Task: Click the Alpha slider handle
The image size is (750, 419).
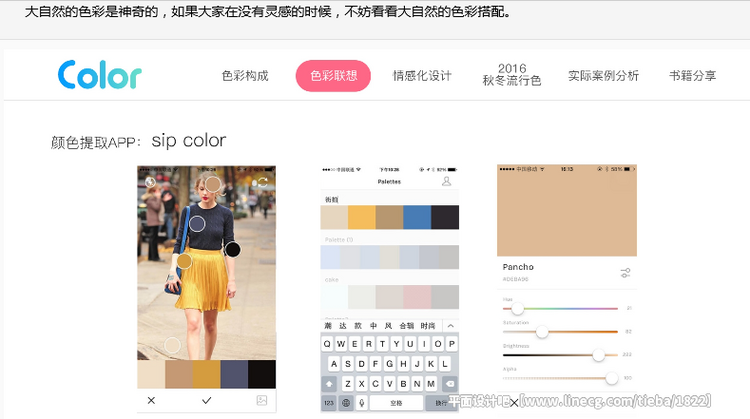Action: [611, 378]
